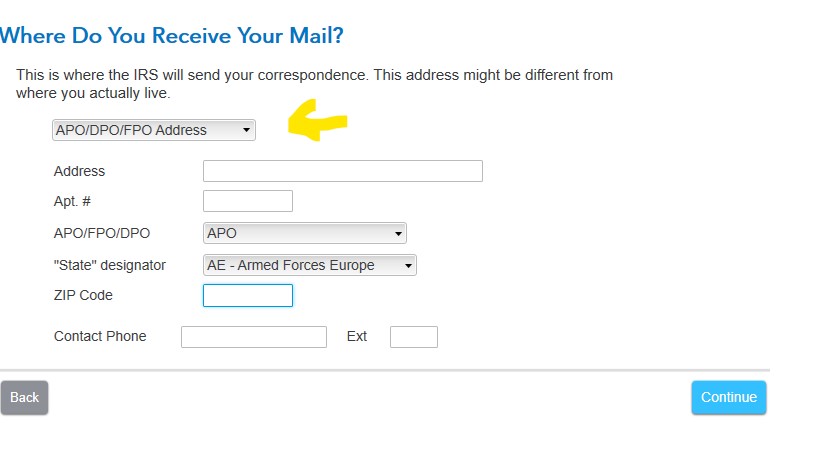Click into the Address text field

(x=342, y=171)
